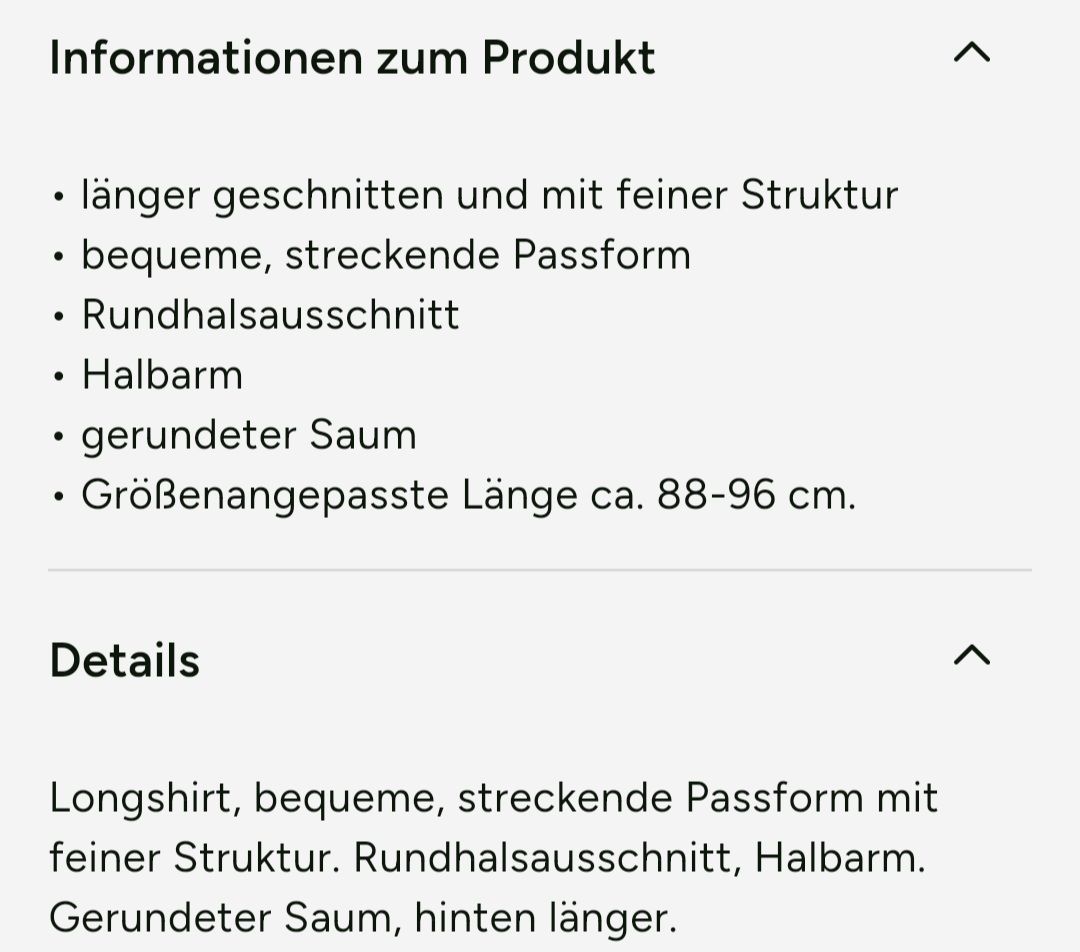Click Passform mit in Details paragraph
The height and width of the screenshot is (952, 1080).
tap(811, 798)
